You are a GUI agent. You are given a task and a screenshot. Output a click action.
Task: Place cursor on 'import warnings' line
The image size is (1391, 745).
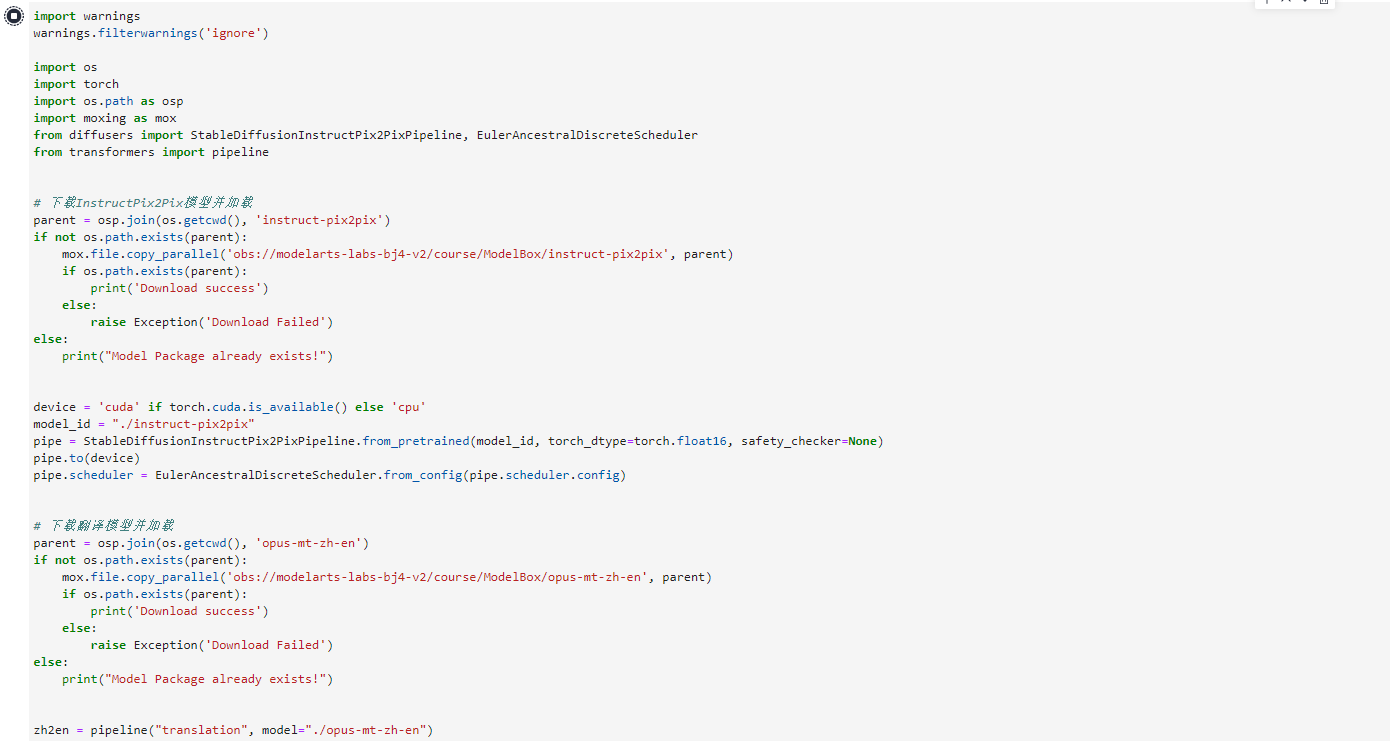(x=87, y=16)
